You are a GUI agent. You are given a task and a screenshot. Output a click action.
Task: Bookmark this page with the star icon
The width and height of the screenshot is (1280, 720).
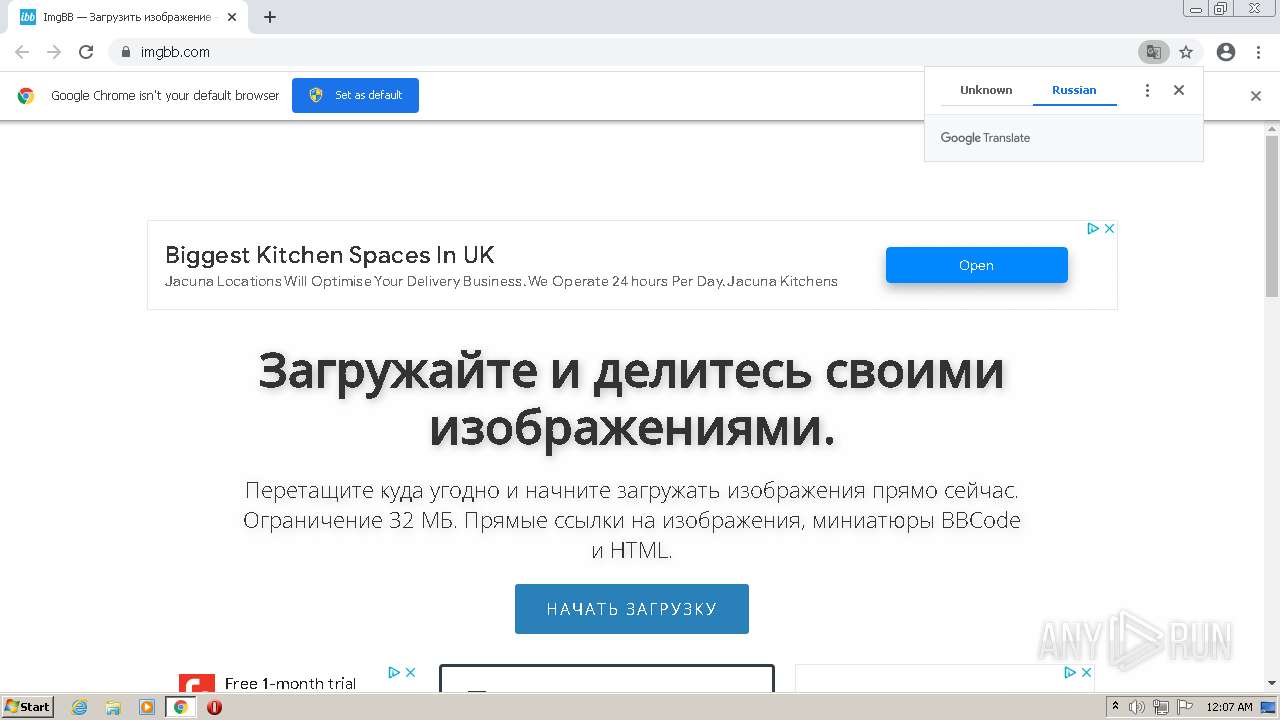tap(1186, 52)
